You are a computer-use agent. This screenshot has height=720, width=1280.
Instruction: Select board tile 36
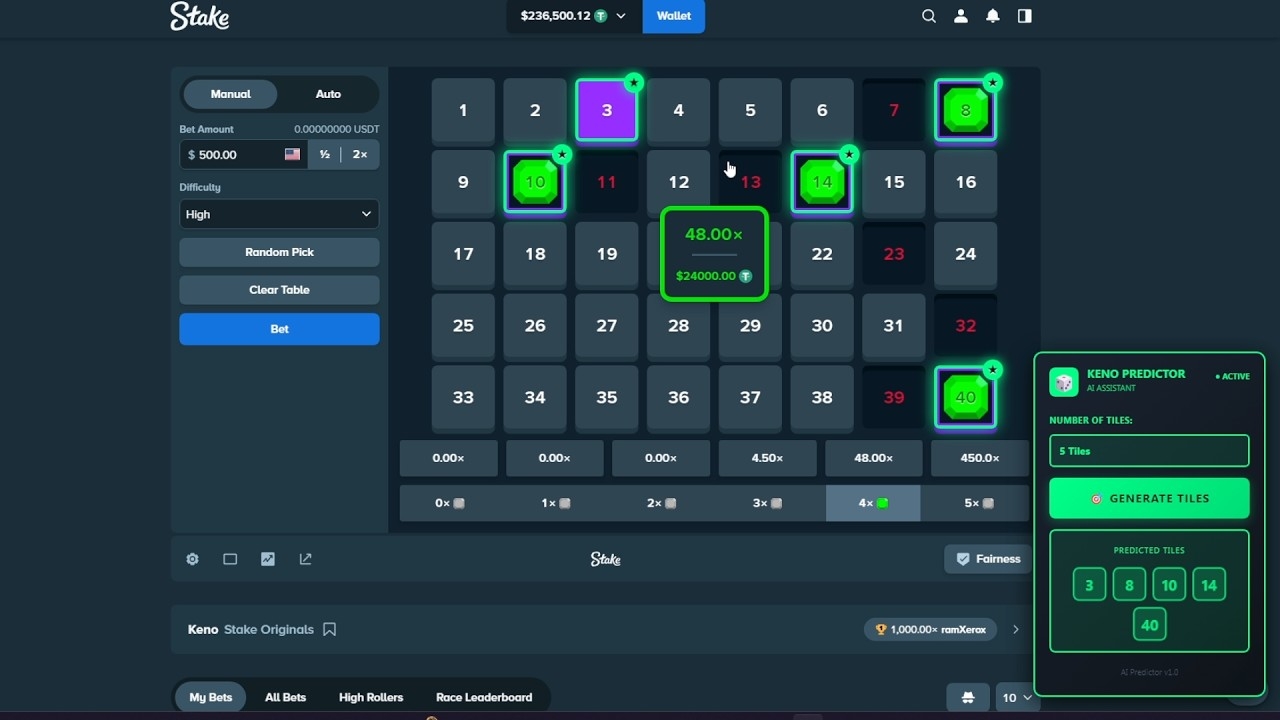point(678,397)
